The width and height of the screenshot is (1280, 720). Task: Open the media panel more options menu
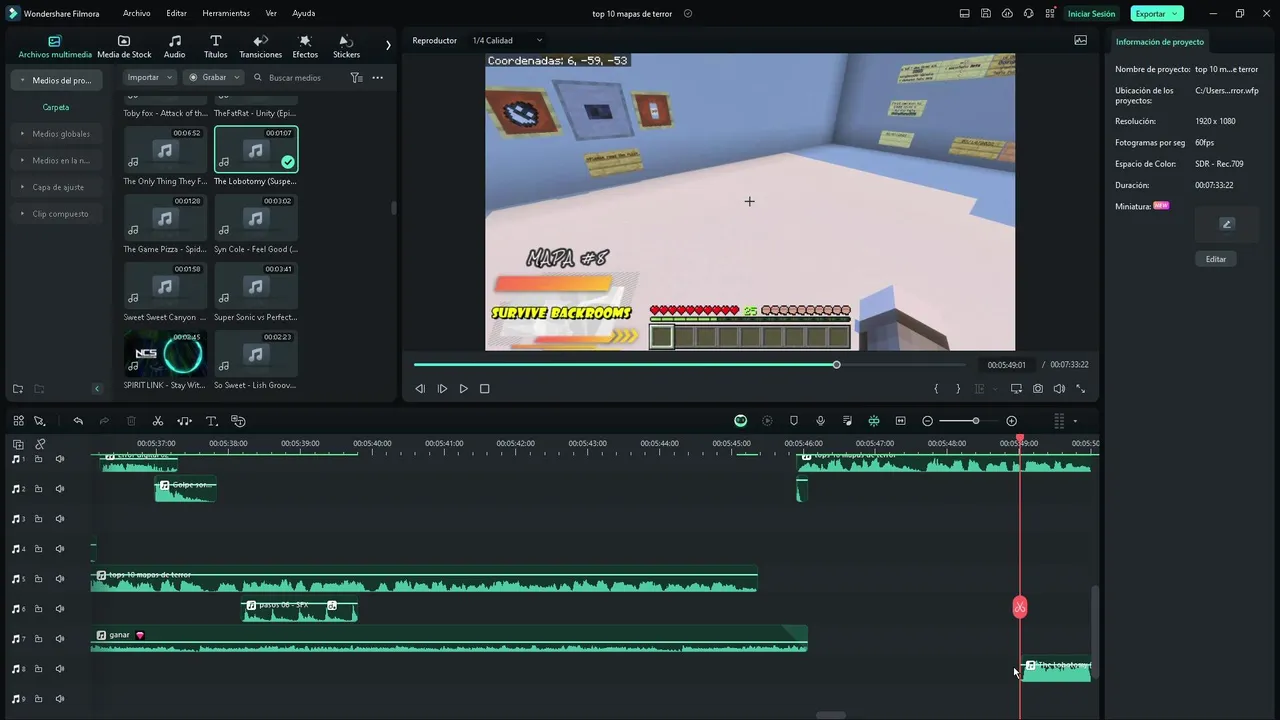click(377, 77)
